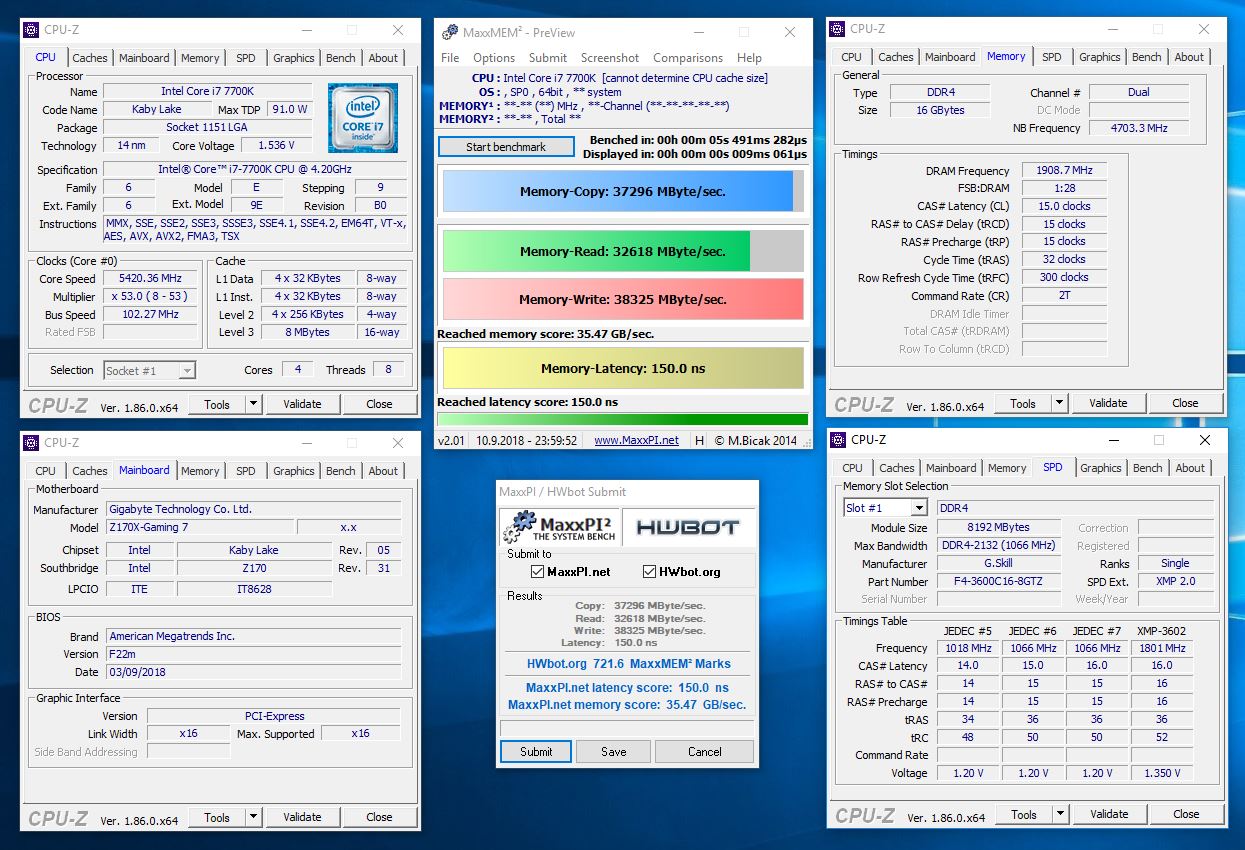Switch to CPU tab in Memory window
The image size is (1245, 850).
851,57
